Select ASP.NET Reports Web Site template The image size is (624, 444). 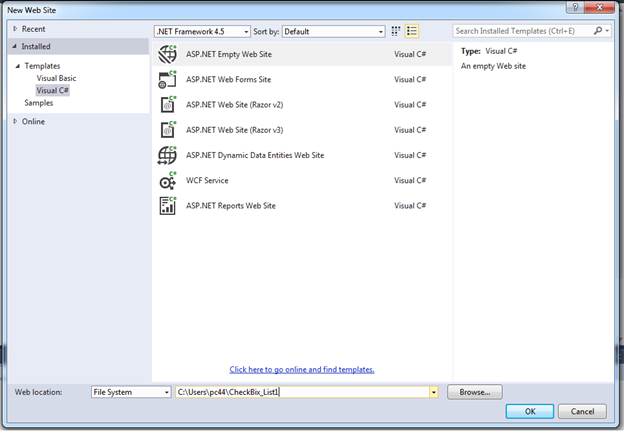click(x=302, y=206)
